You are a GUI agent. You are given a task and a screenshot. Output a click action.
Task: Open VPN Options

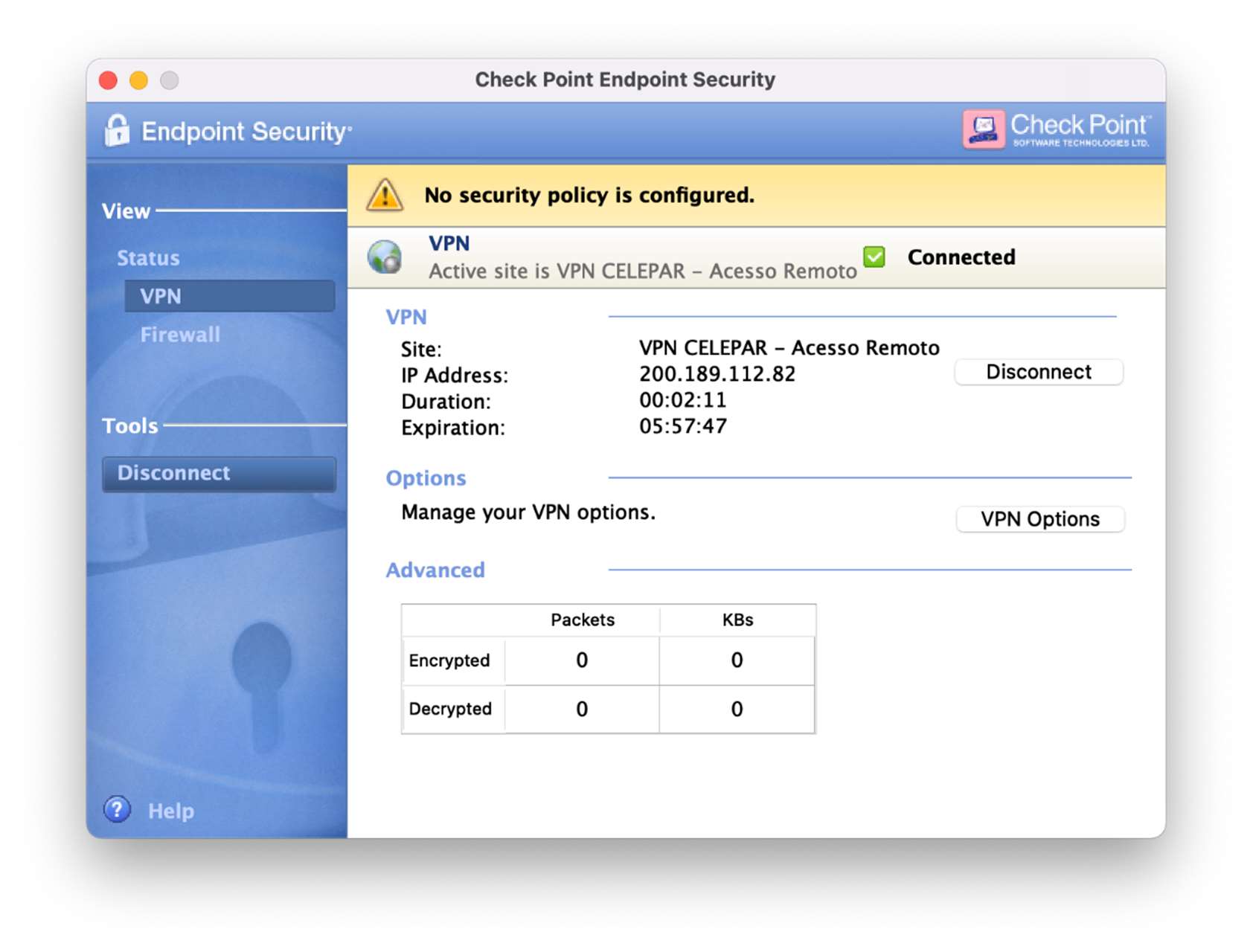1040,519
